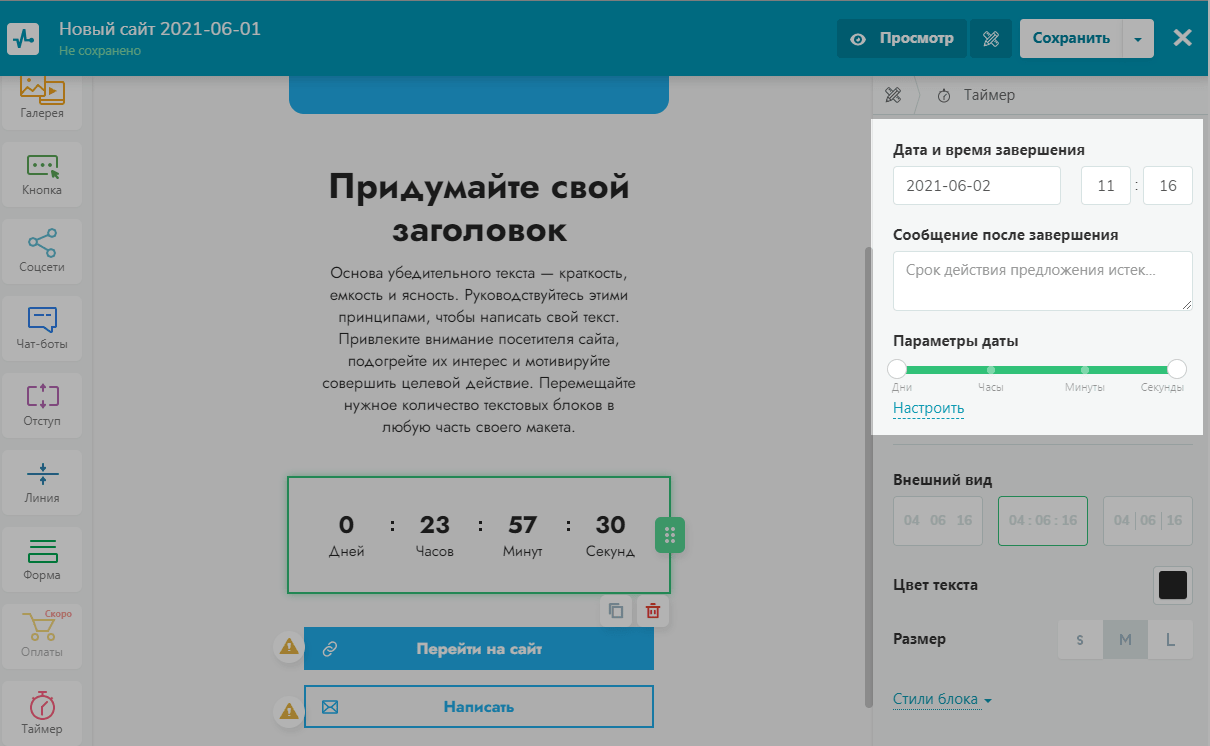Select the Дни slider handle
The width and height of the screenshot is (1210, 746).
897,369
